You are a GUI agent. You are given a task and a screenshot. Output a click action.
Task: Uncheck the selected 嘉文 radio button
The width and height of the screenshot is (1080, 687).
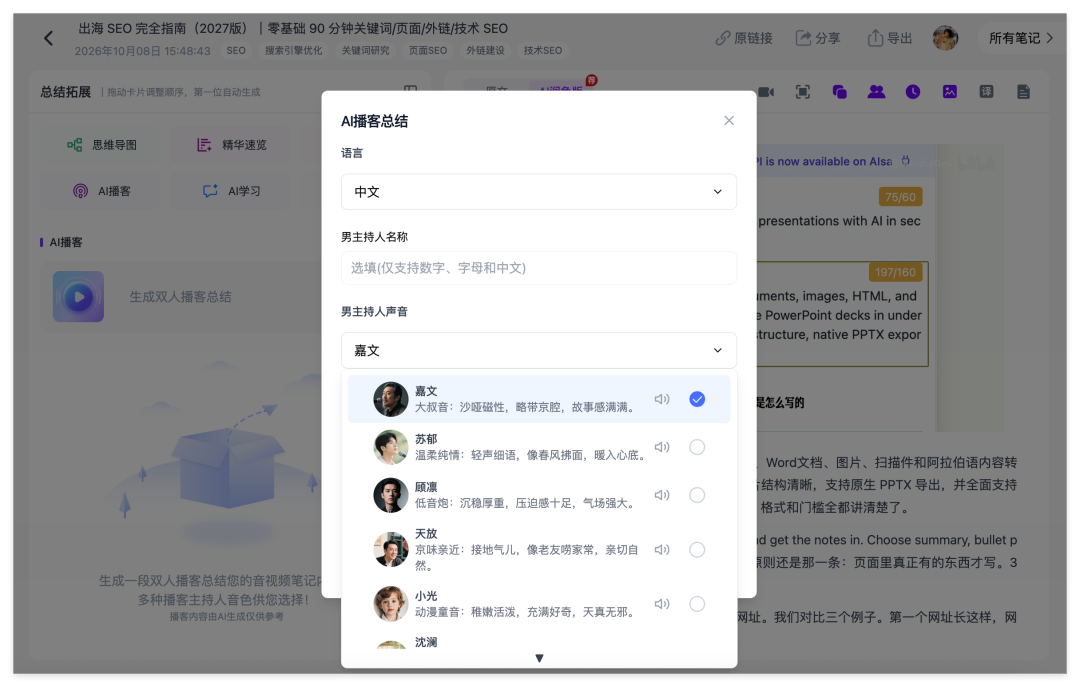[697, 399]
